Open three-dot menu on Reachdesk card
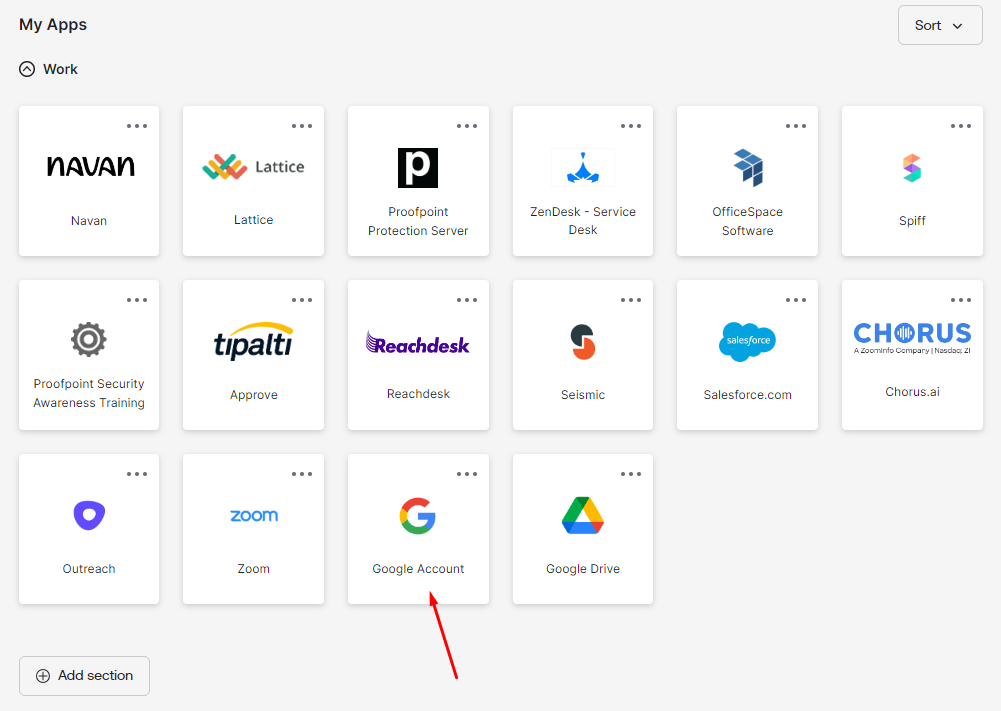 click(467, 300)
